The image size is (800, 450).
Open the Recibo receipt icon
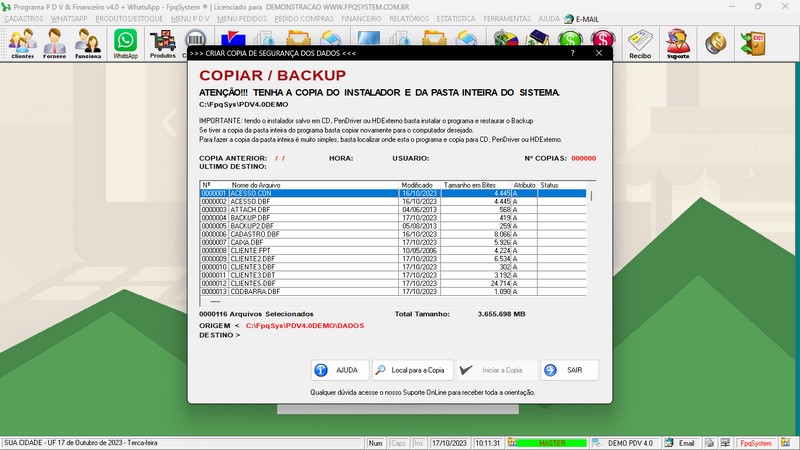click(640, 43)
